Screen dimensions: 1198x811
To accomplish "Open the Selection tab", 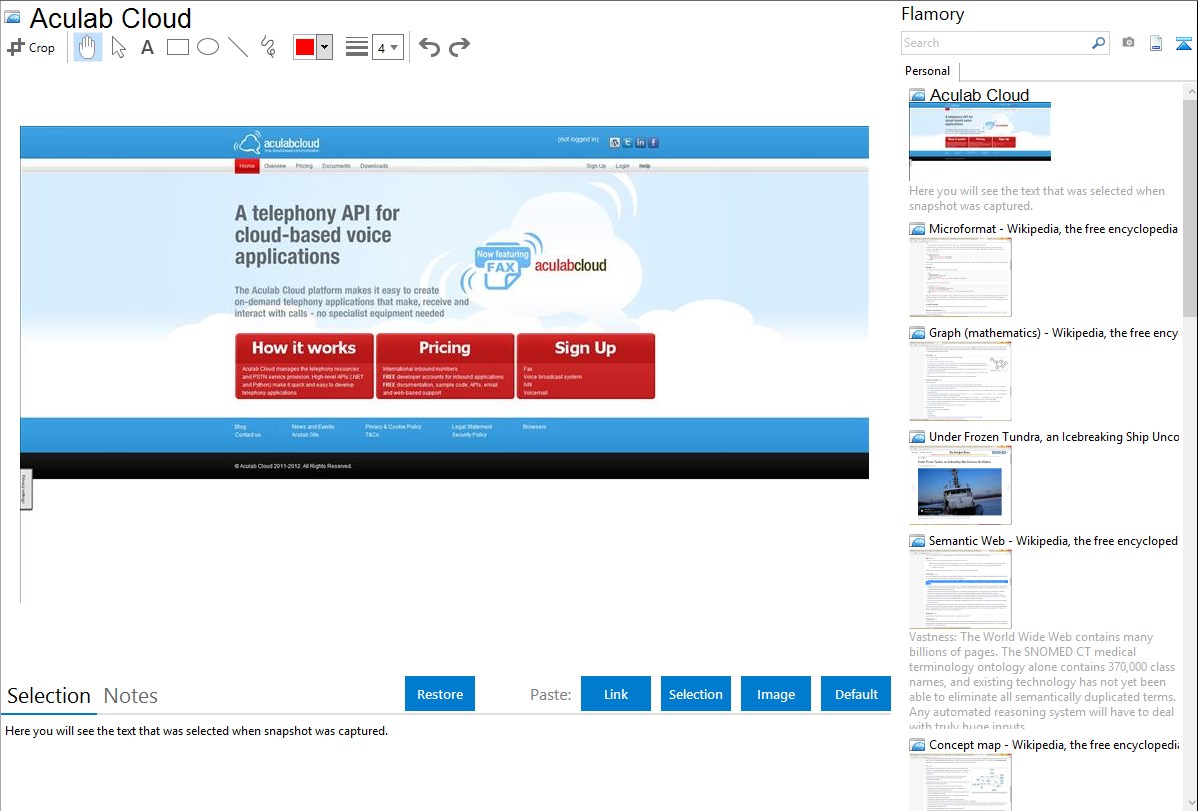I will click(x=49, y=696).
